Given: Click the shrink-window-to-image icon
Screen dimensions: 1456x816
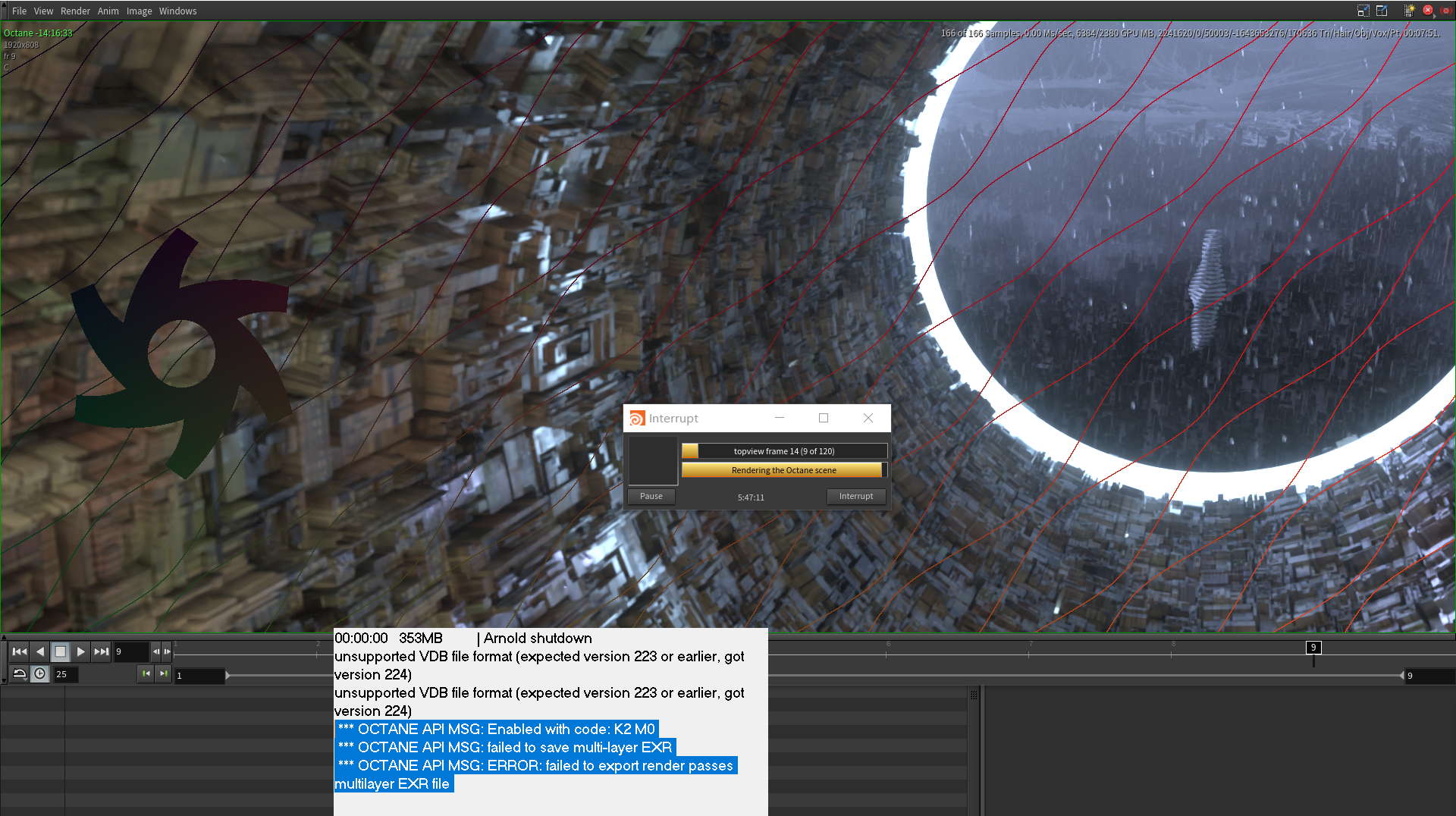Looking at the screenshot, I should coord(1363,11).
